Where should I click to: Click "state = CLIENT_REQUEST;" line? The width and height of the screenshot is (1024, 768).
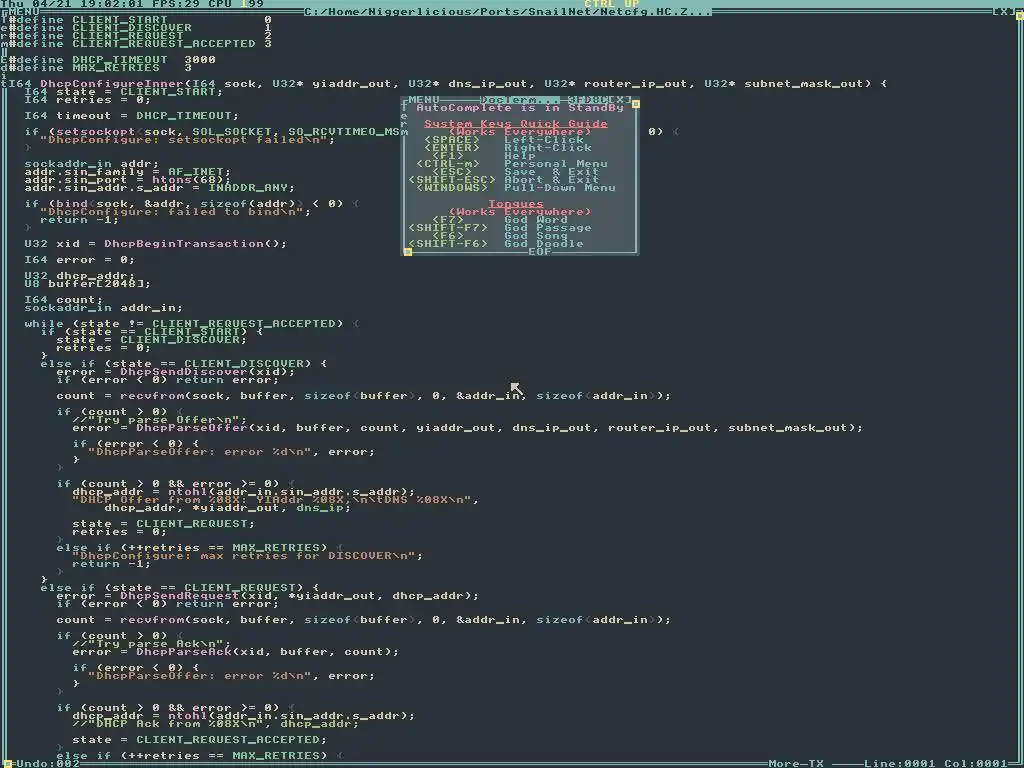(x=164, y=524)
